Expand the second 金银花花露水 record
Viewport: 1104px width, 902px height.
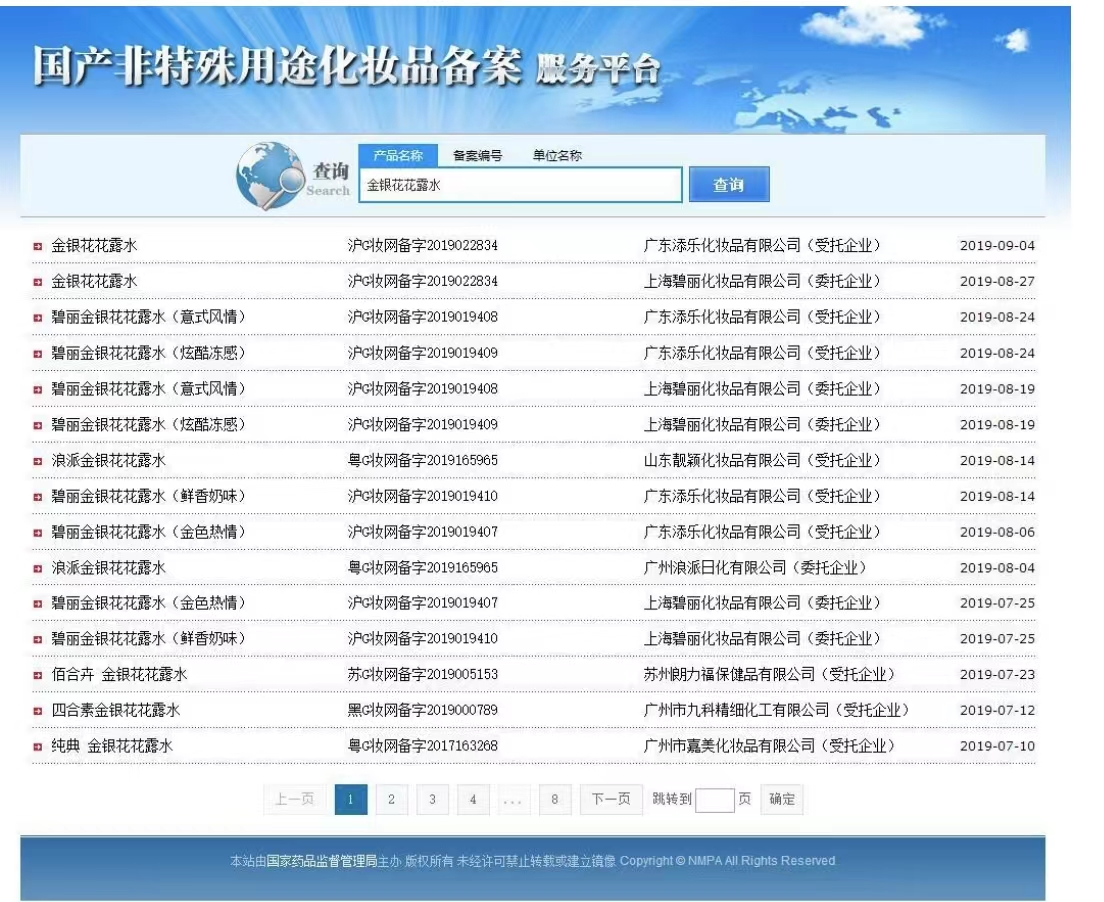pos(38,281)
